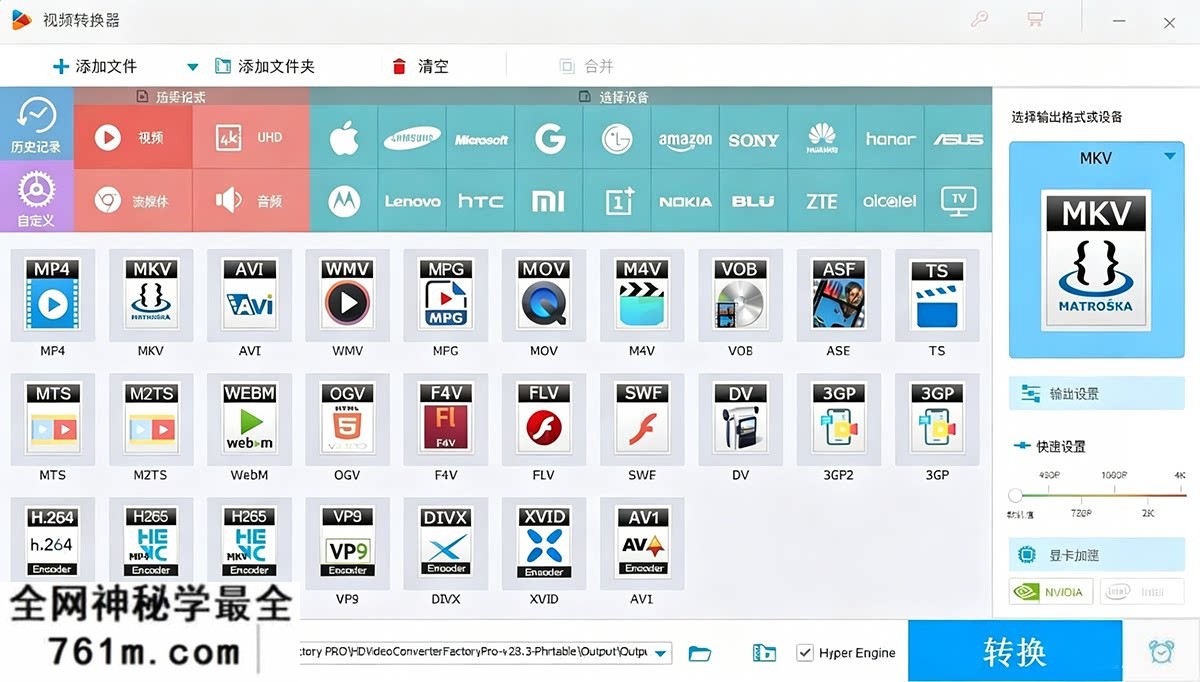Viewport: 1200px width, 682px height.
Task: Click the NVIDIA acceleration button
Action: point(1051,592)
